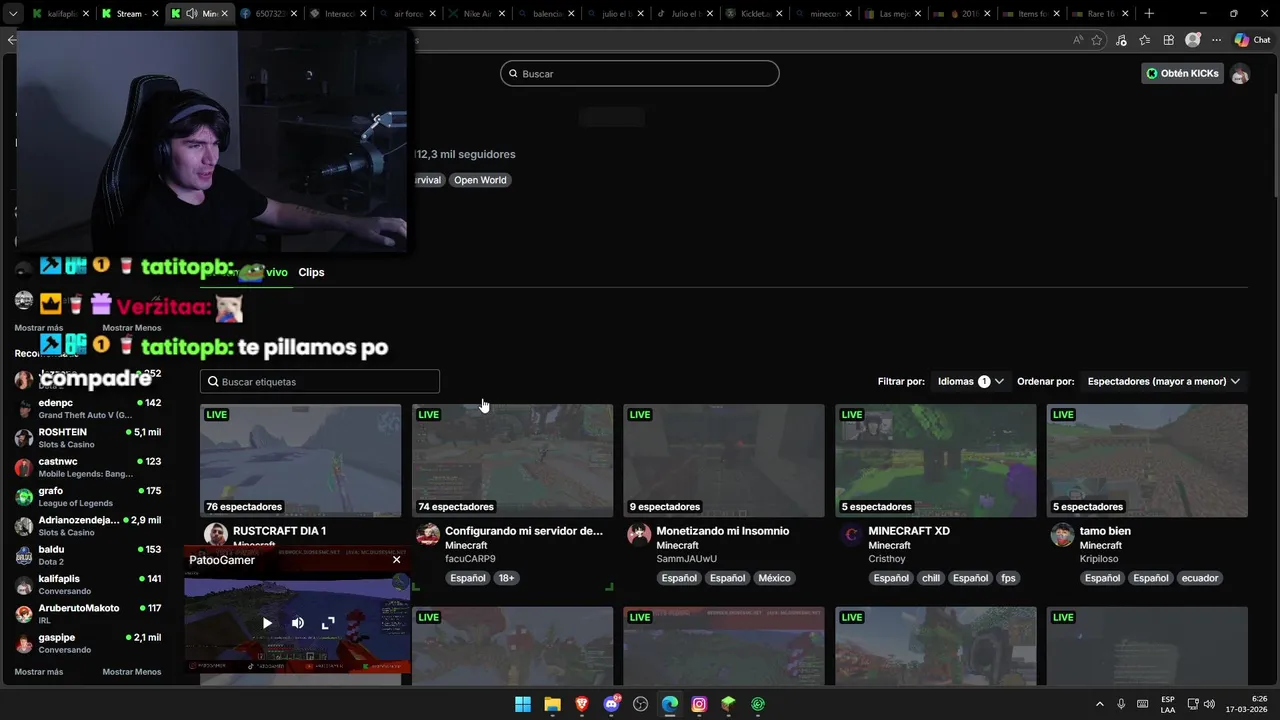The width and height of the screenshot is (1280, 720).
Task: Switch to the Clips tab
Action: 311,272
